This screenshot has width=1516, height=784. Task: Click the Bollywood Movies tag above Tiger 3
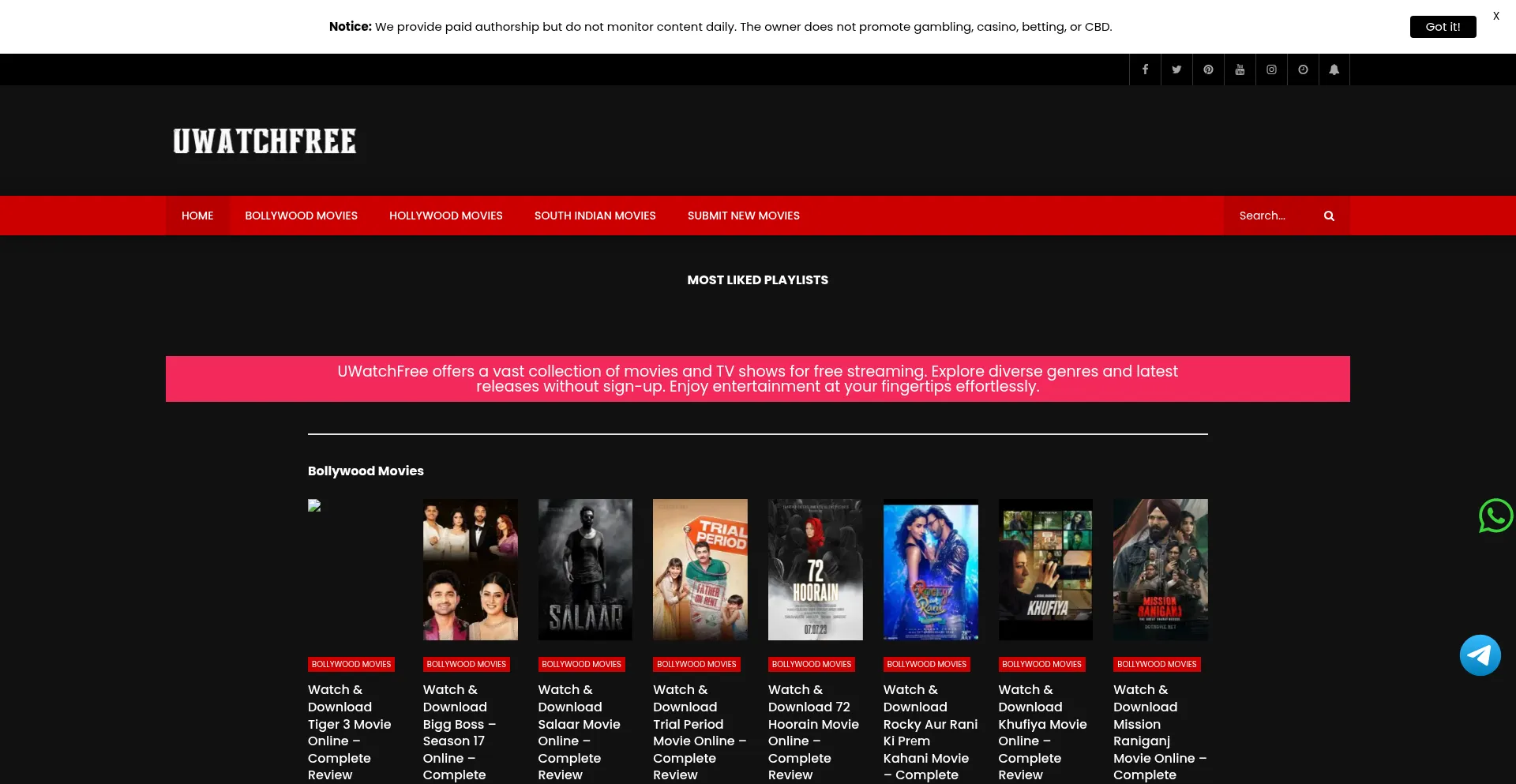tap(351, 665)
